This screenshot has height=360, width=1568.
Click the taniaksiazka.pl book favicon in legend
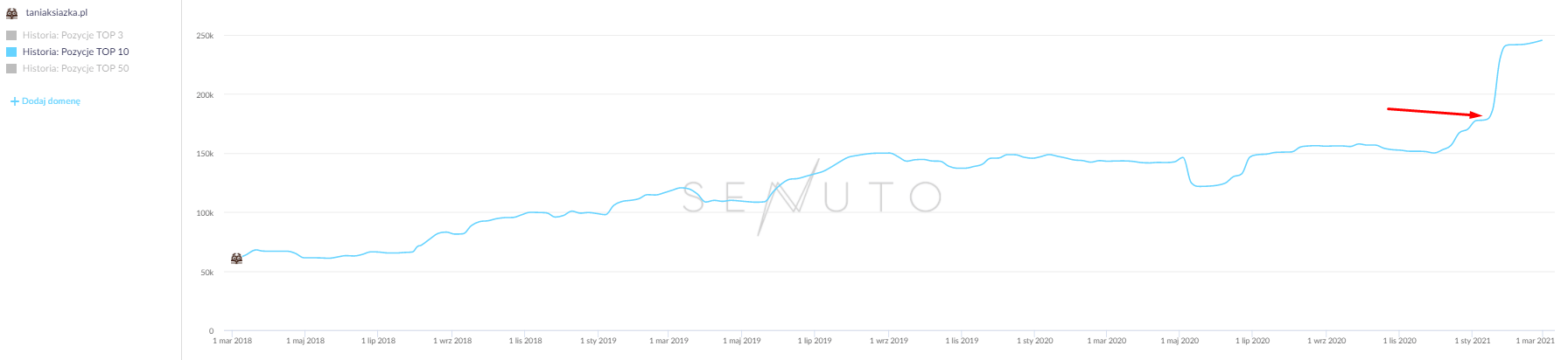tap(12, 13)
